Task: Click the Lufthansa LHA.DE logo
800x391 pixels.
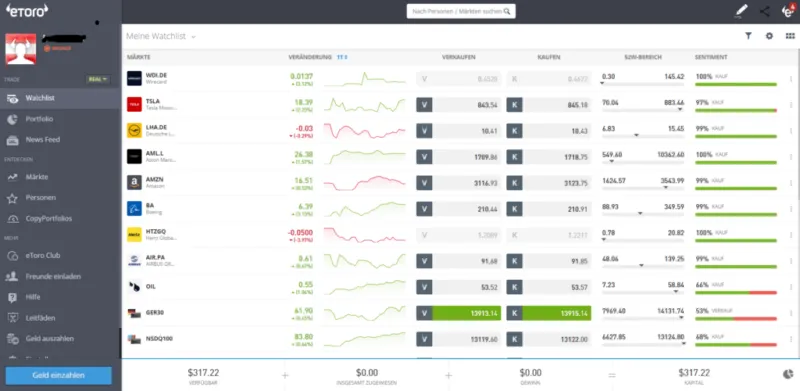Action: (x=134, y=130)
